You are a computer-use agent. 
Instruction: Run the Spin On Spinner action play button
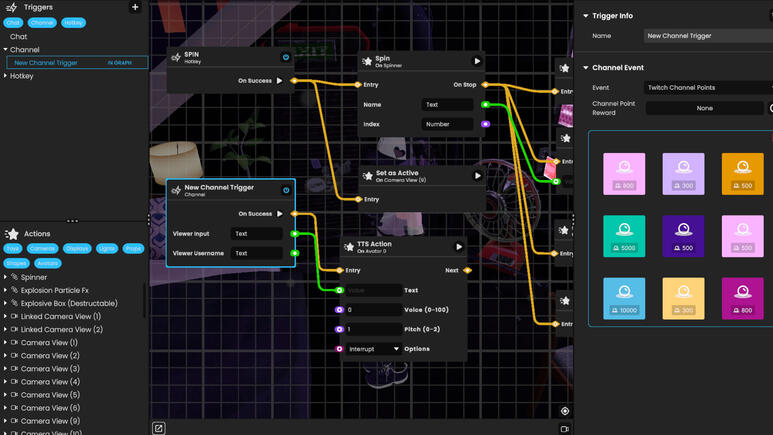(477, 61)
